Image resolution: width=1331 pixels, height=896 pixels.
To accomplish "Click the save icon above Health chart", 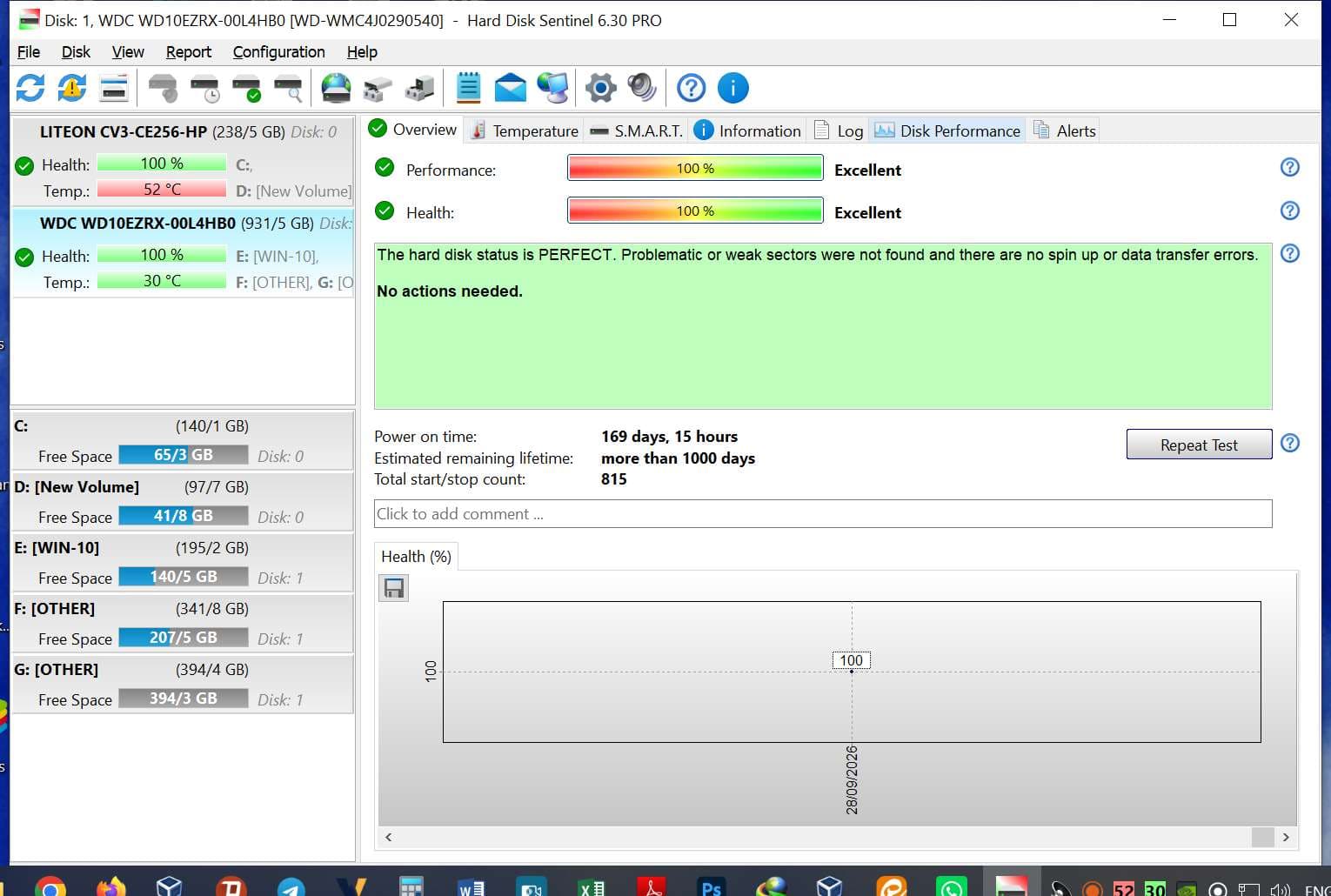I will 394,589.
